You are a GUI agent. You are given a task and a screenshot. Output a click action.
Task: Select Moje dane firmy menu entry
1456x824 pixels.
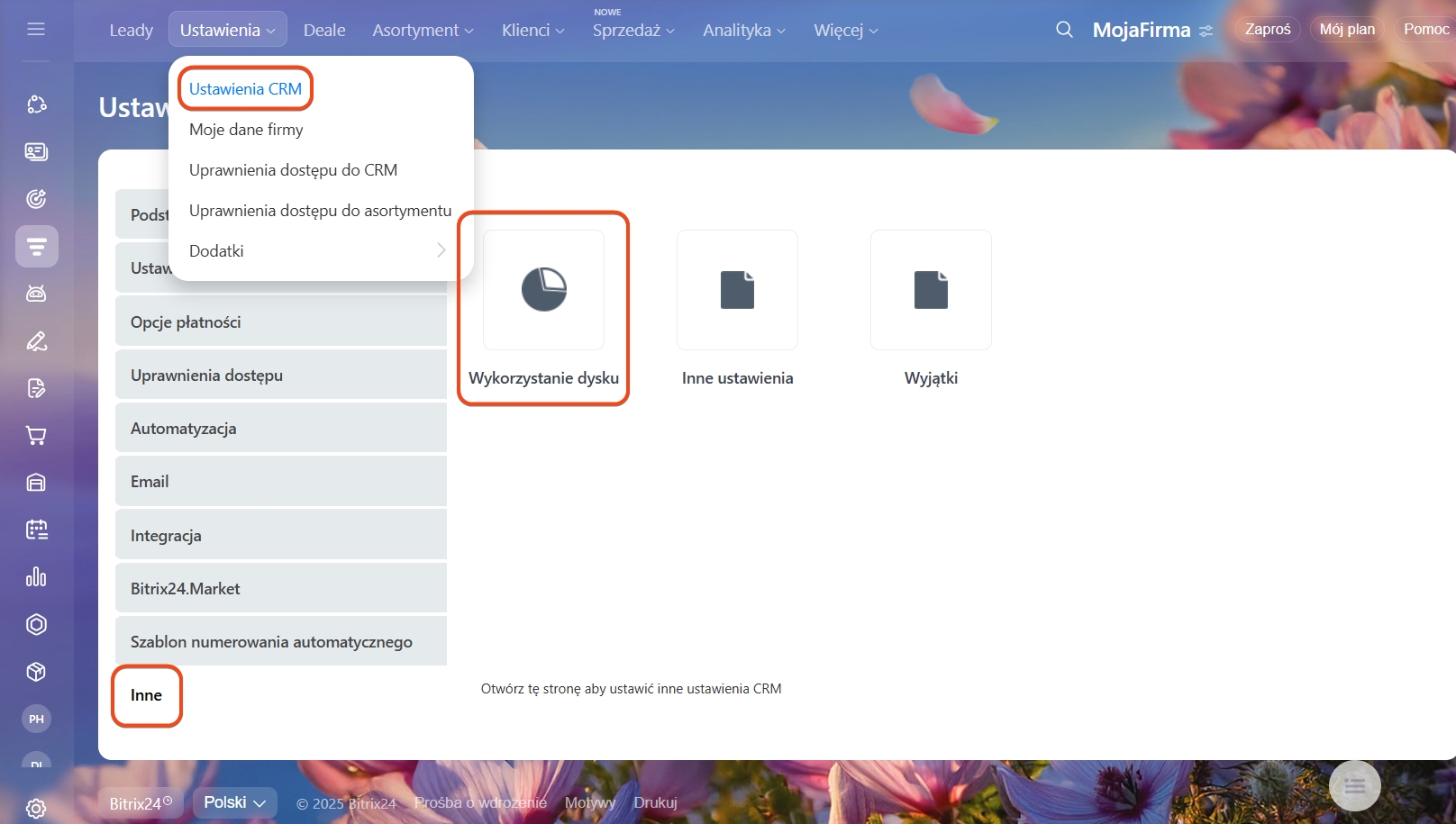[246, 130]
